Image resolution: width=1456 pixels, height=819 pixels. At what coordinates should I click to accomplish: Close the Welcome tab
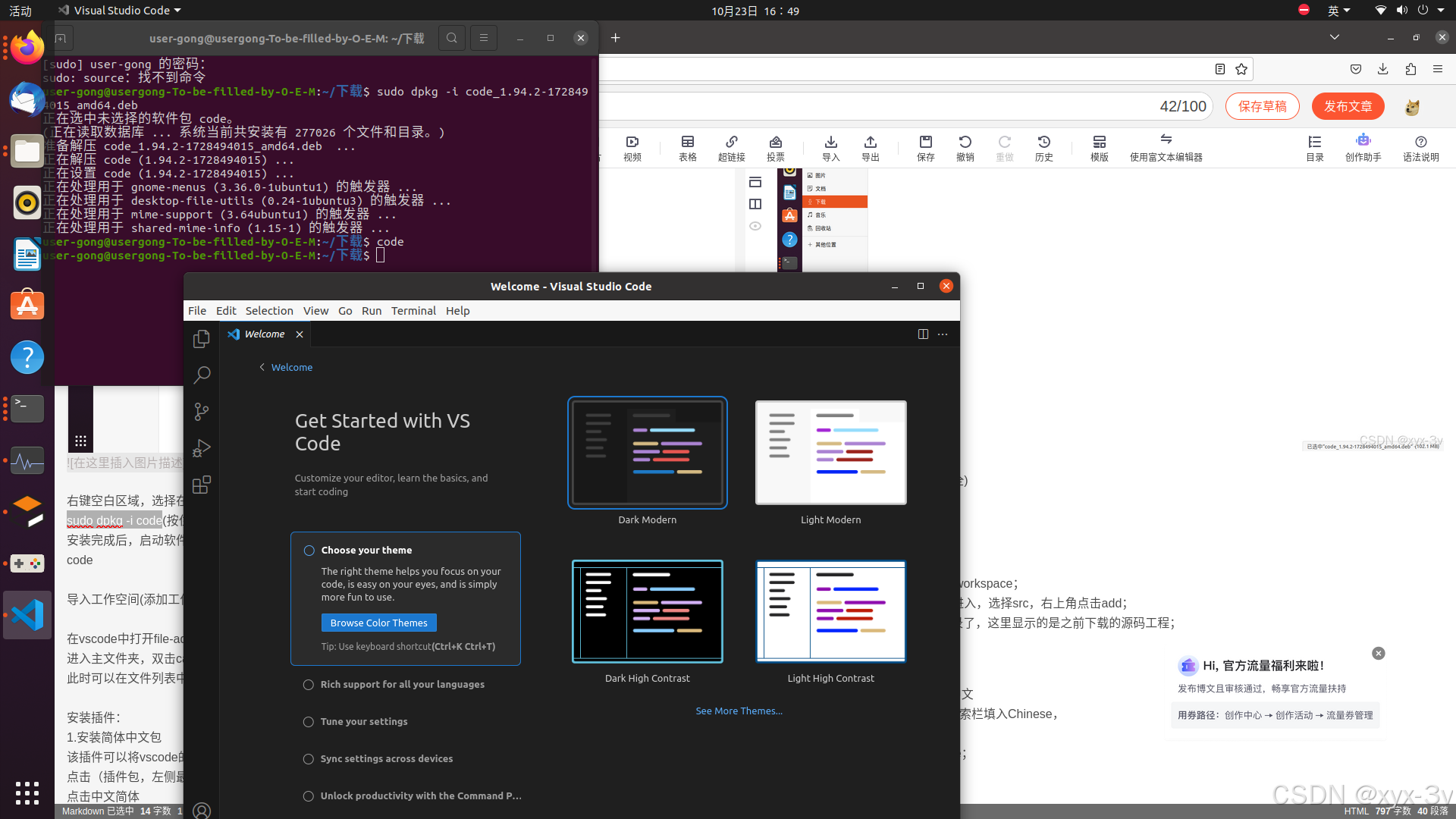[x=300, y=334]
